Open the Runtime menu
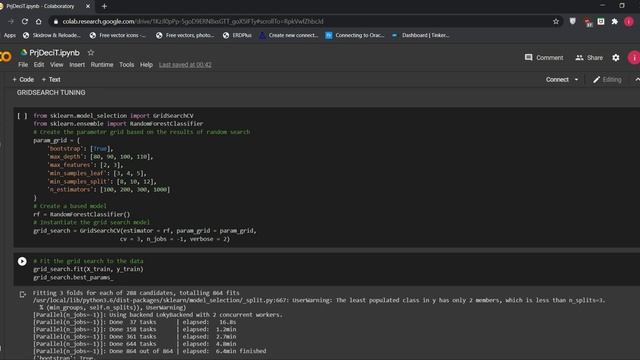Screen dimensions: 640x360 (x=102, y=64)
